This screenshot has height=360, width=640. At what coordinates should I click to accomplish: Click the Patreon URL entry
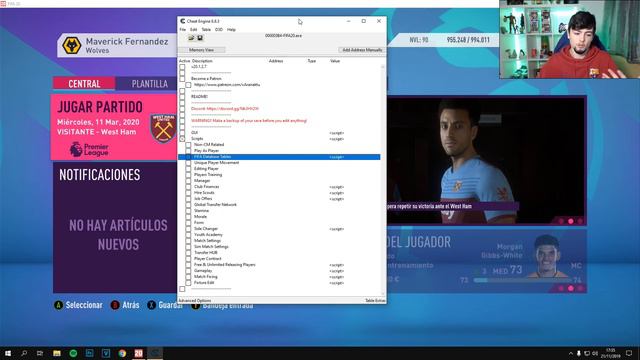click(x=227, y=85)
